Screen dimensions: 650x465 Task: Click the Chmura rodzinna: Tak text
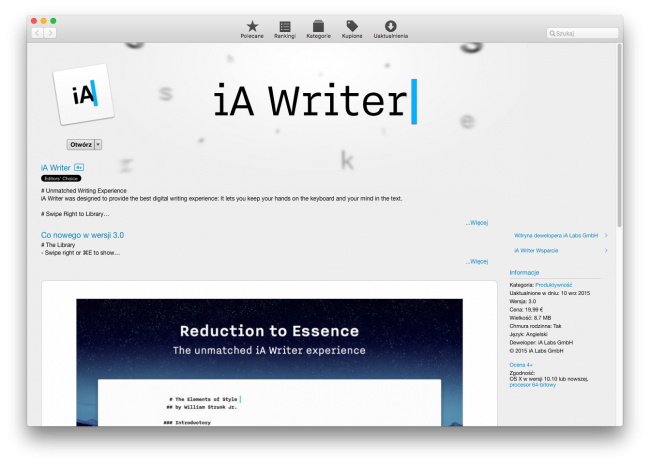pyautogui.click(x=535, y=326)
